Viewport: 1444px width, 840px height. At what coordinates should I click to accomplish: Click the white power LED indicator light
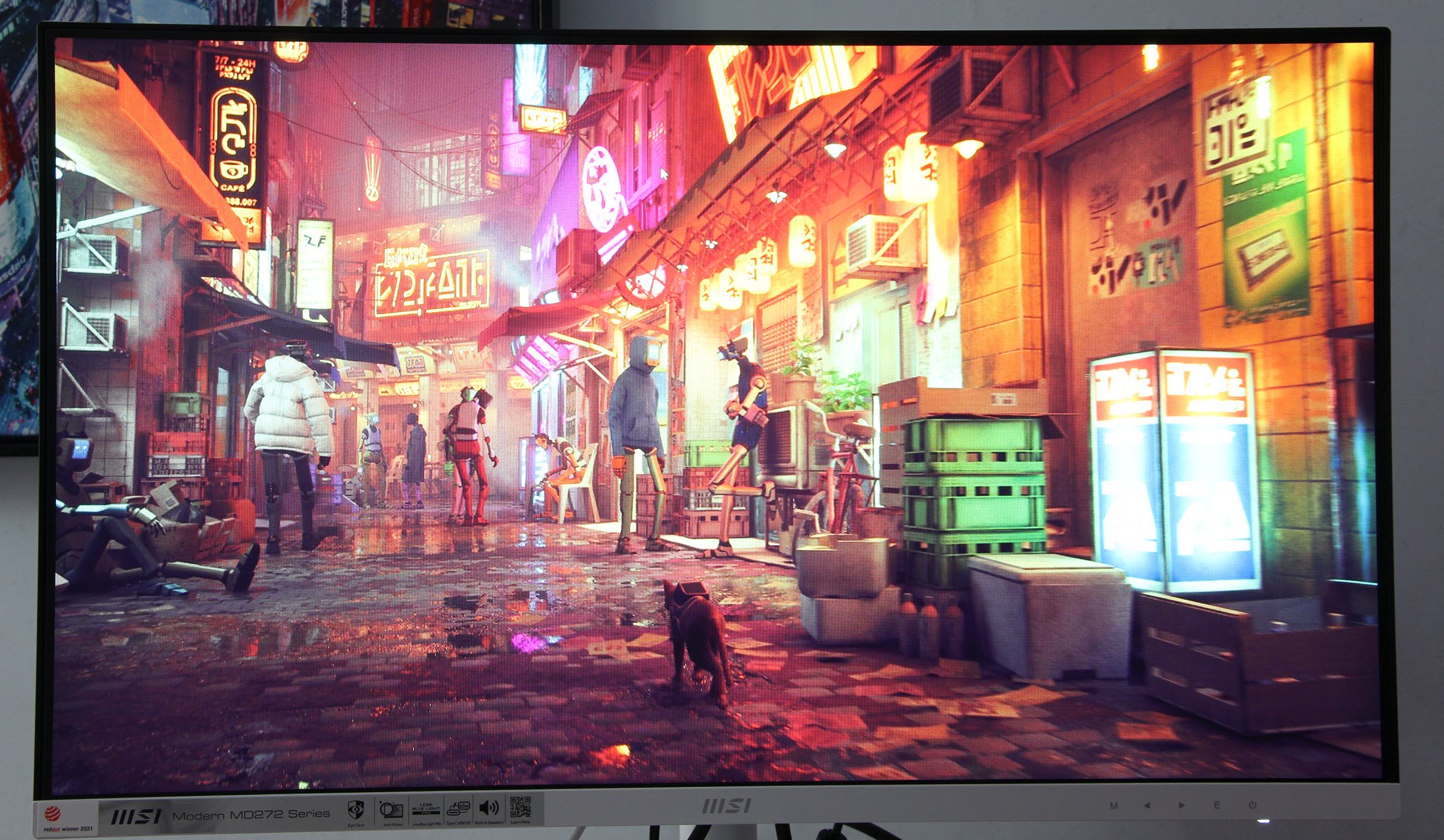(x=1263, y=820)
